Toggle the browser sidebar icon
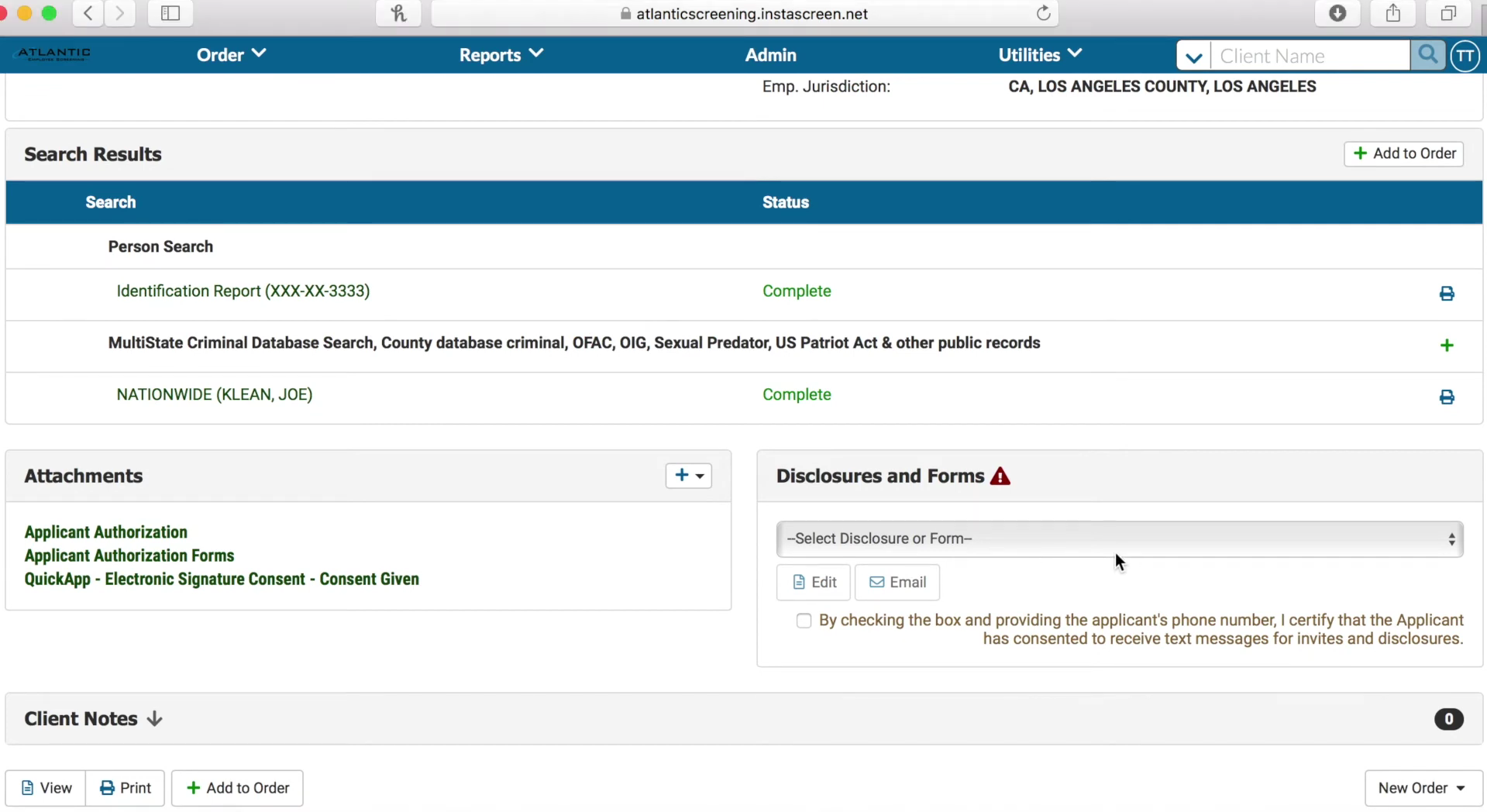Image resolution: width=1487 pixels, height=812 pixels. click(x=169, y=13)
